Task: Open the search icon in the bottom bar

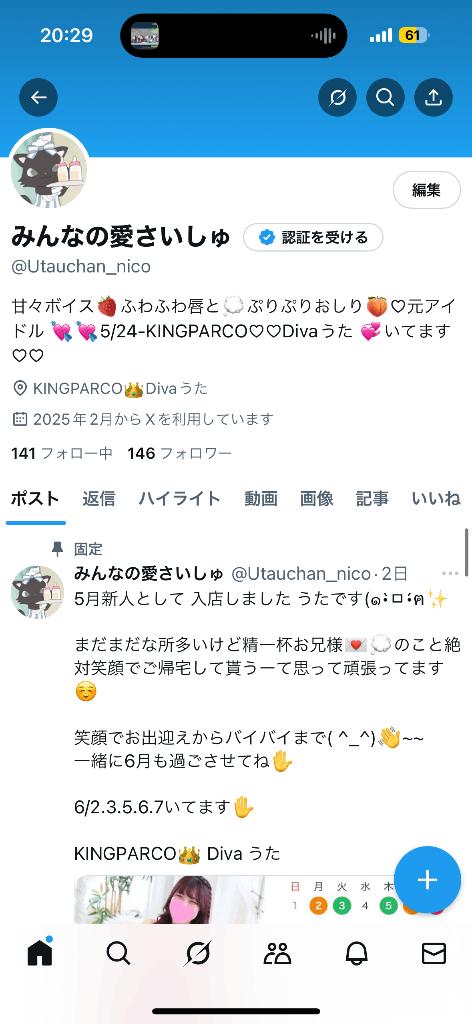Action: click(x=118, y=954)
